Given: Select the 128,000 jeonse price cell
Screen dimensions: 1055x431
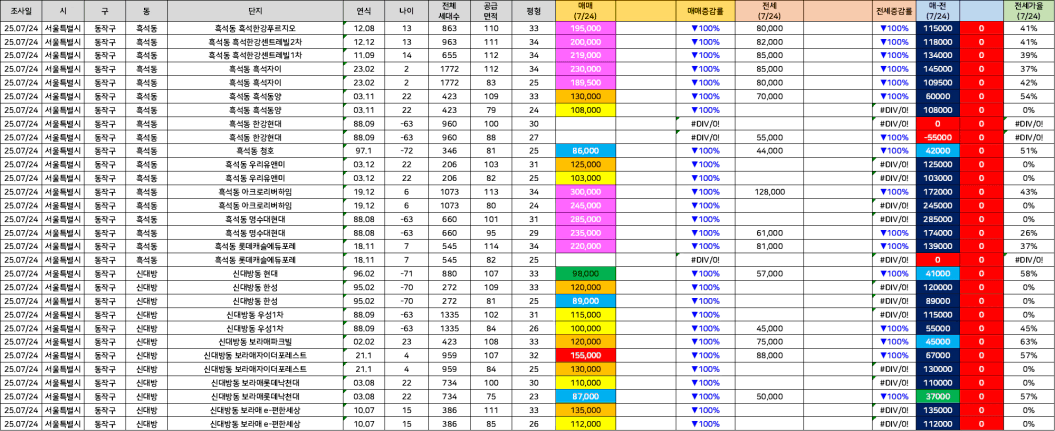Looking at the screenshot, I should [x=769, y=192].
